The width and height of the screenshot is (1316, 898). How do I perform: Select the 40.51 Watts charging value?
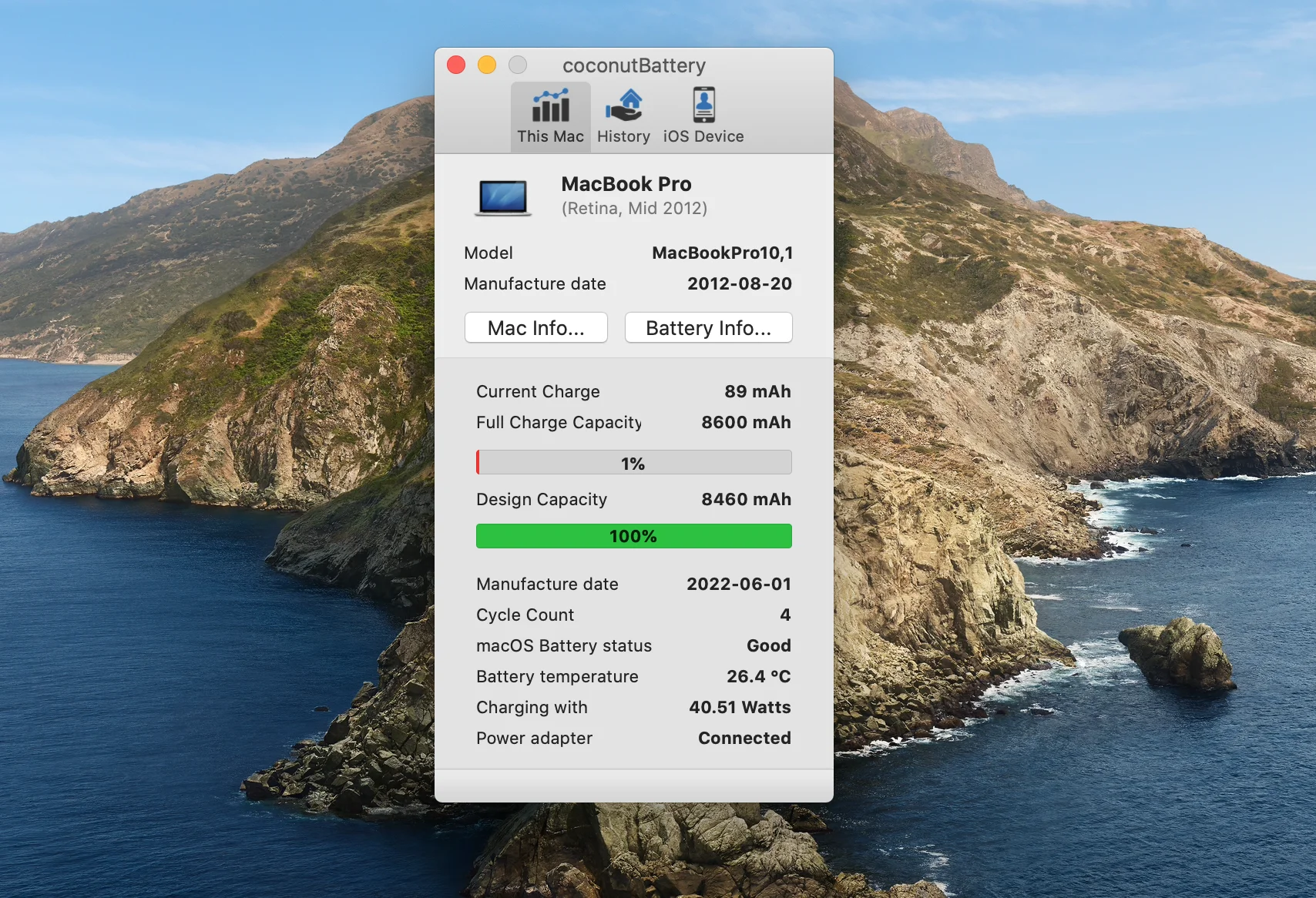(x=740, y=707)
